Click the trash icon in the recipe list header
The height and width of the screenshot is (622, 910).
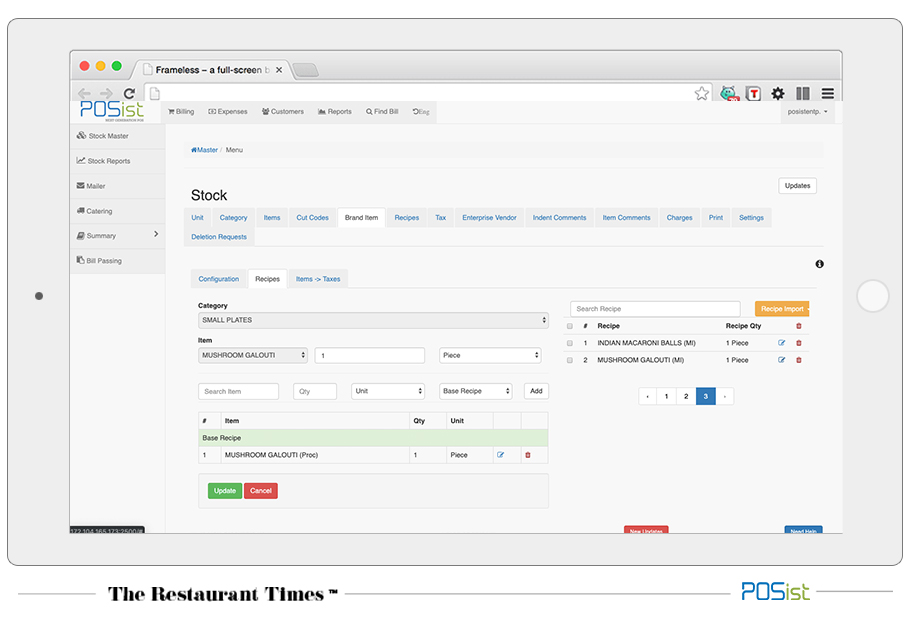pyautogui.click(x=799, y=326)
